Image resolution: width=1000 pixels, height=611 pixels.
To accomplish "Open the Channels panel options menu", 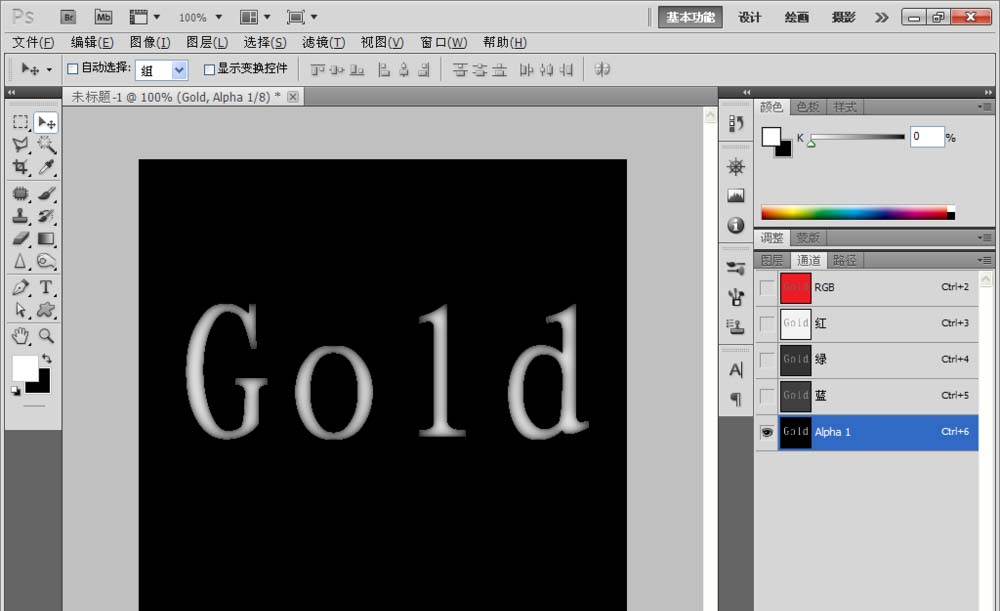I will tap(984, 260).
